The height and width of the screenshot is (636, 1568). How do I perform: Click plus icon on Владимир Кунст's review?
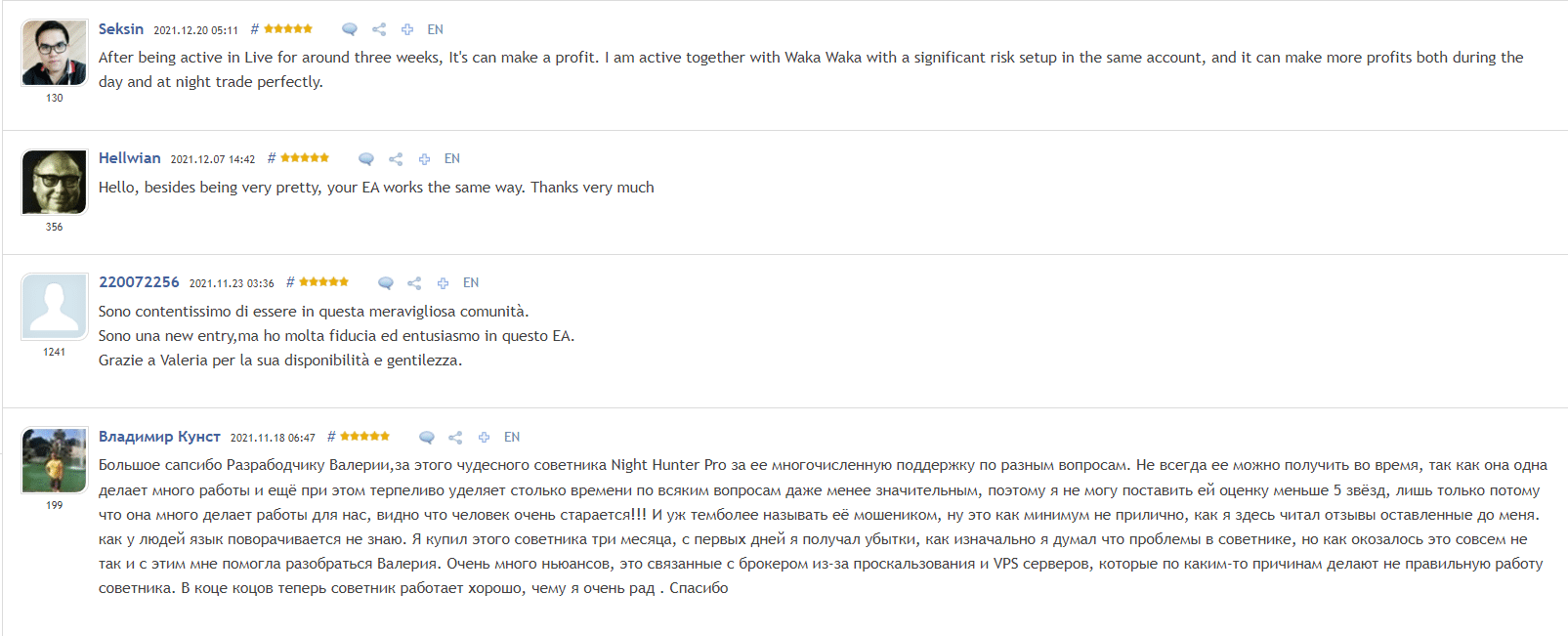coord(484,438)
